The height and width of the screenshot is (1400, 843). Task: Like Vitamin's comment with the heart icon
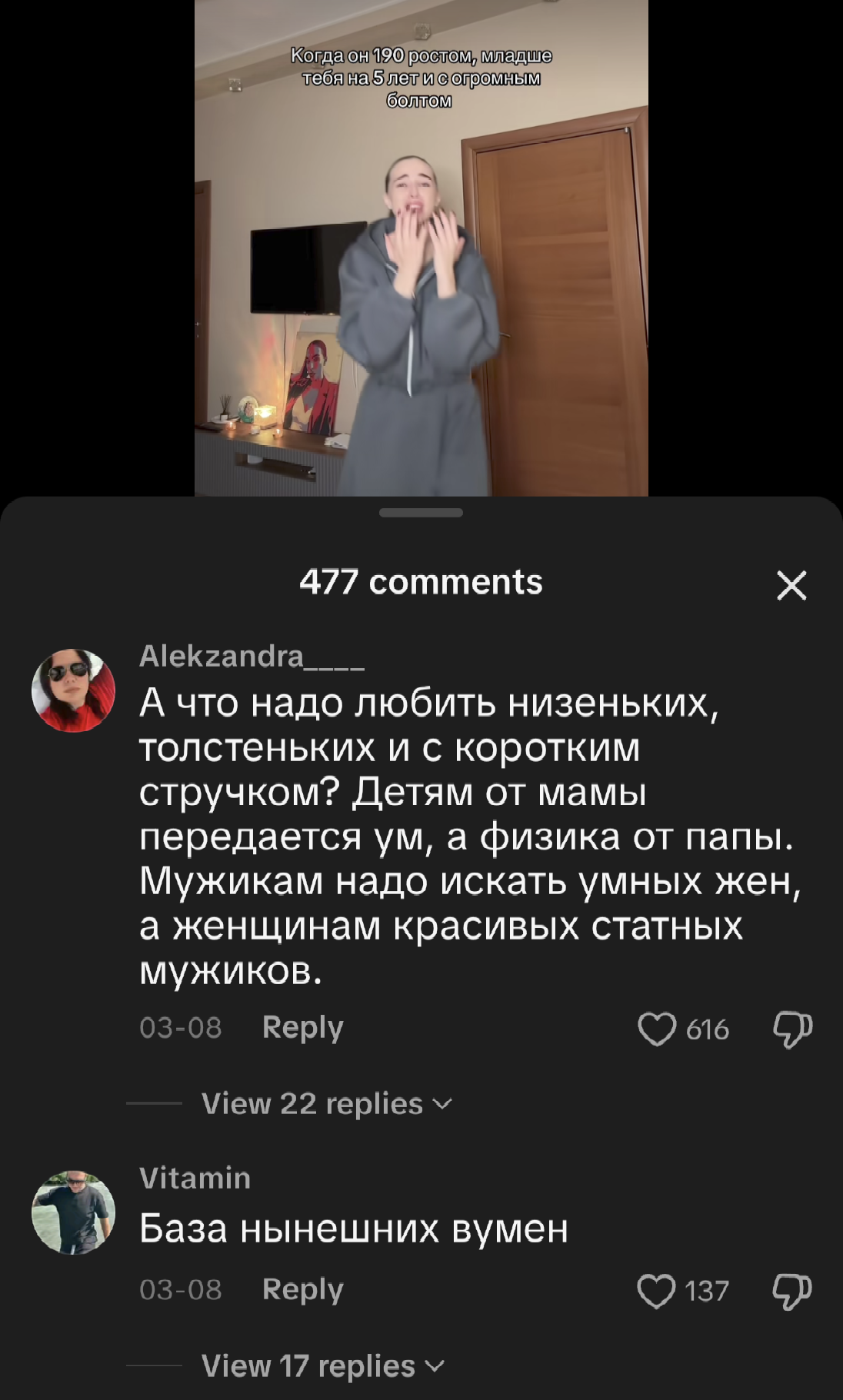pyautogui.click(x=657, y=1291)
